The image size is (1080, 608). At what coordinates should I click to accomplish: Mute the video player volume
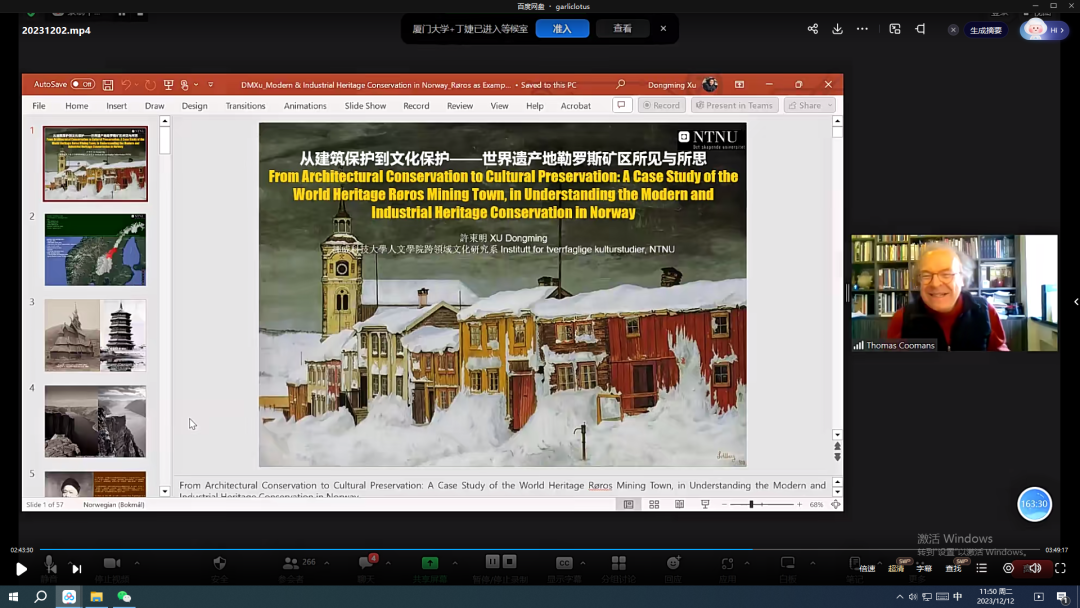[1035, 568]
